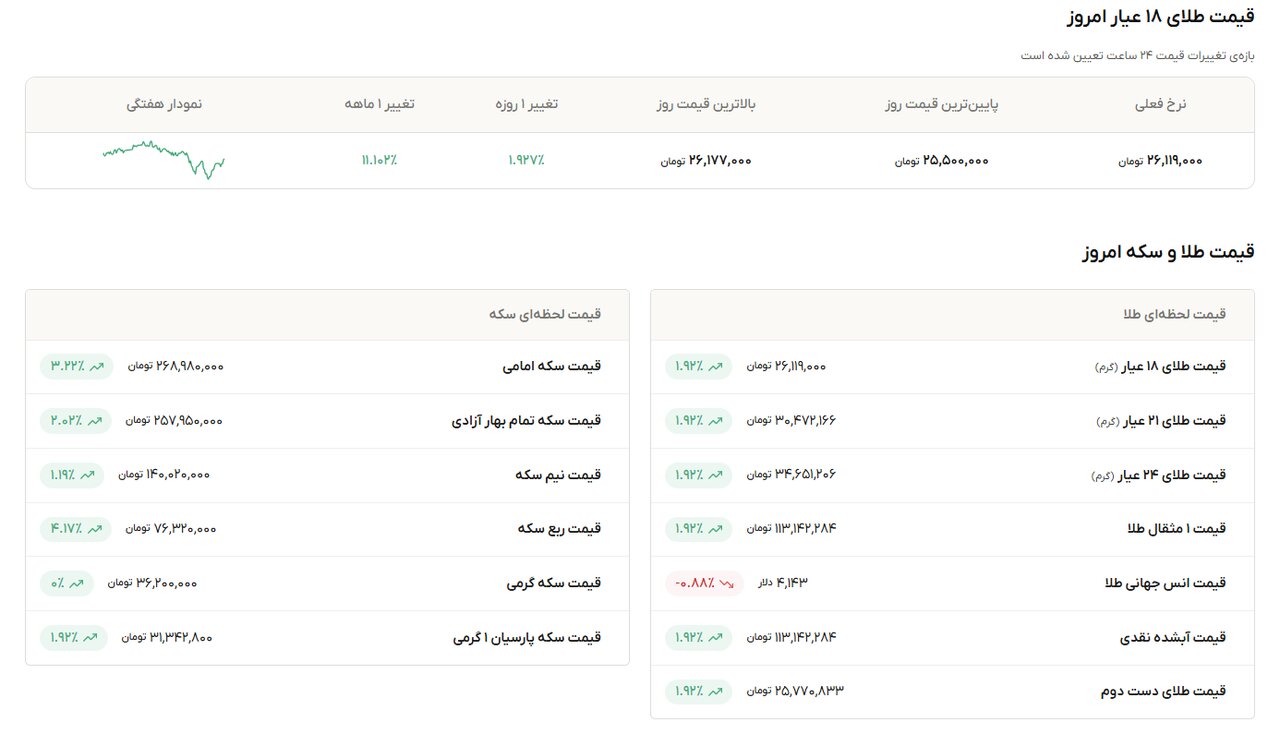
Task: Click the trend icon in the سکه گرمی row
Action: (x=78, y=583)
